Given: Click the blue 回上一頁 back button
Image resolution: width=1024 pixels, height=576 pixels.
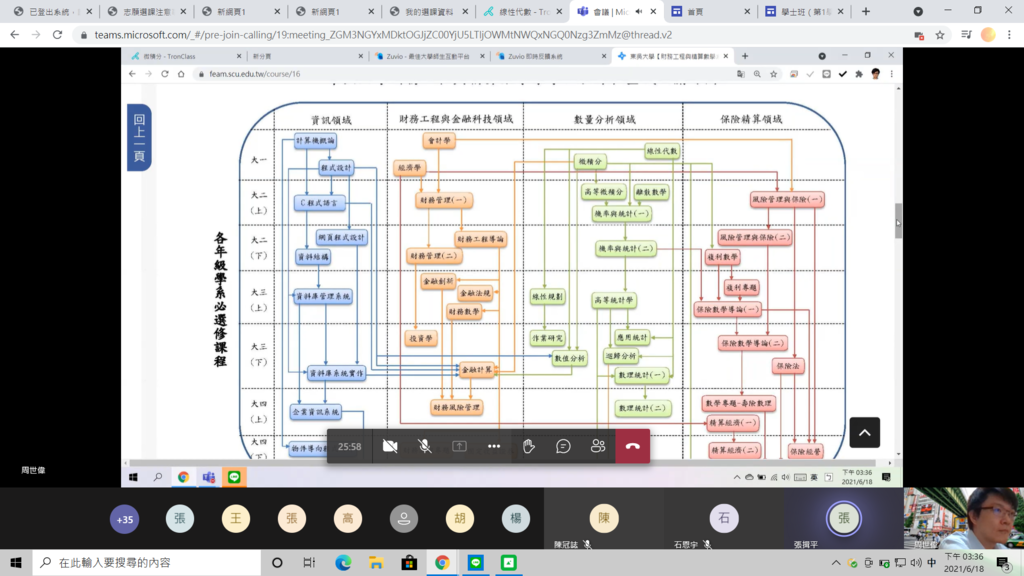Looking at the screenshot, I should coord(139,137).
